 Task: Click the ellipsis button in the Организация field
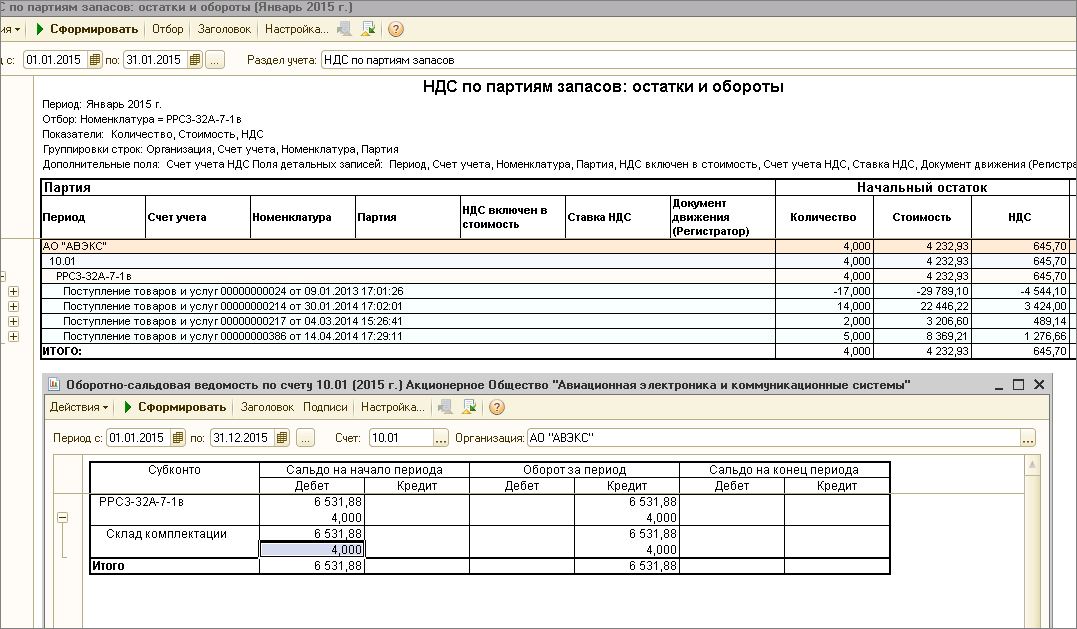coord(1026,437)
